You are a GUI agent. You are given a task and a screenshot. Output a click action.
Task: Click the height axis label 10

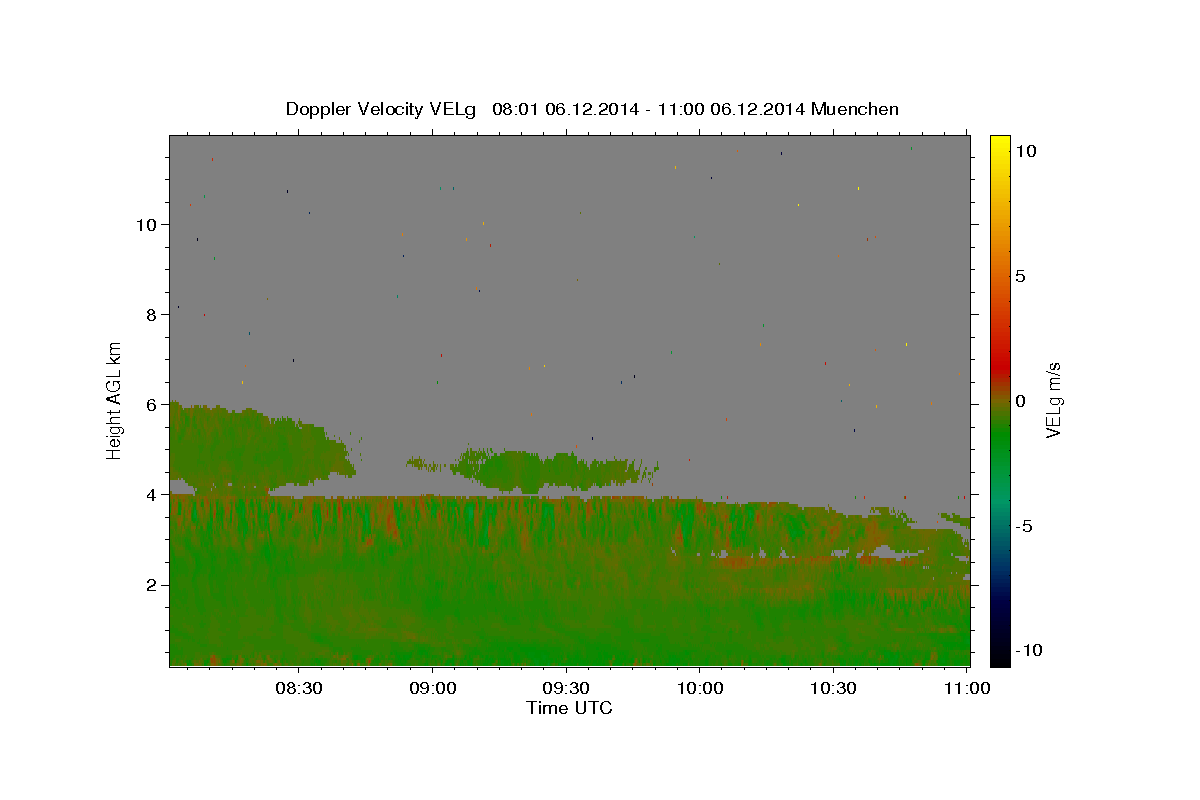[x=146, y=225]
